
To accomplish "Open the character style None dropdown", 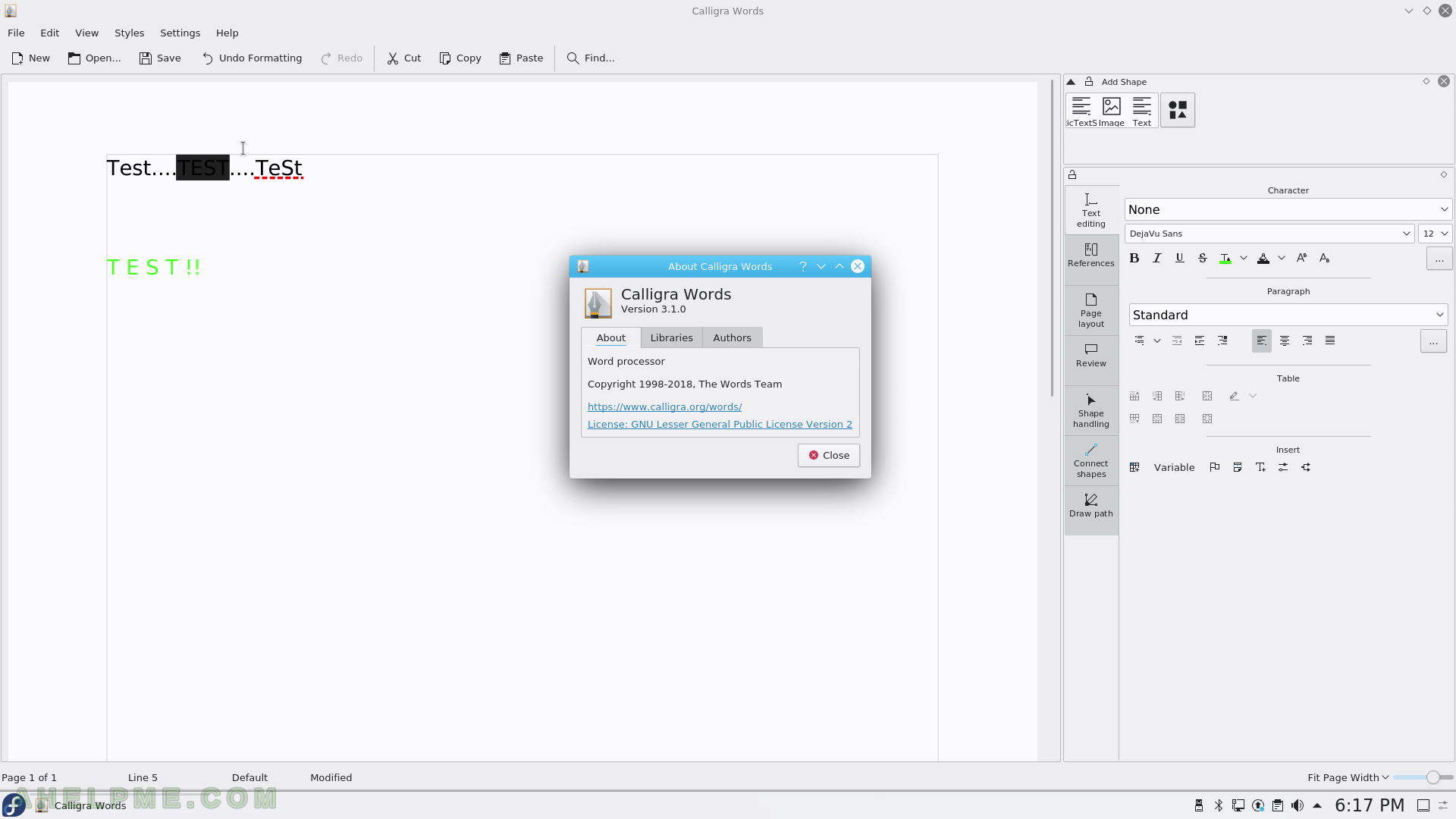I will (1288, 209).
